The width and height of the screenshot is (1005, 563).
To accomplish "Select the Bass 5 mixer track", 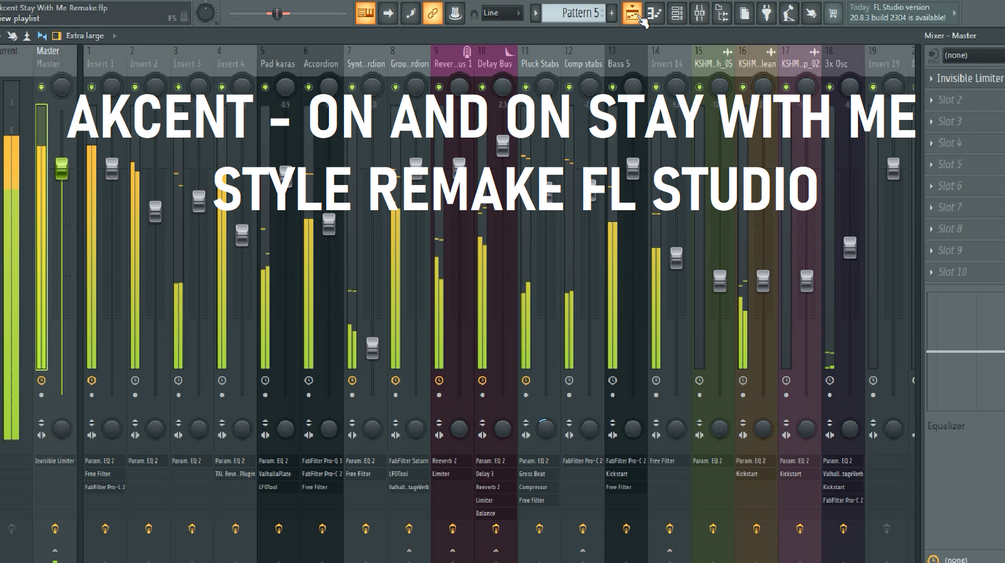I will pos(619,63).
